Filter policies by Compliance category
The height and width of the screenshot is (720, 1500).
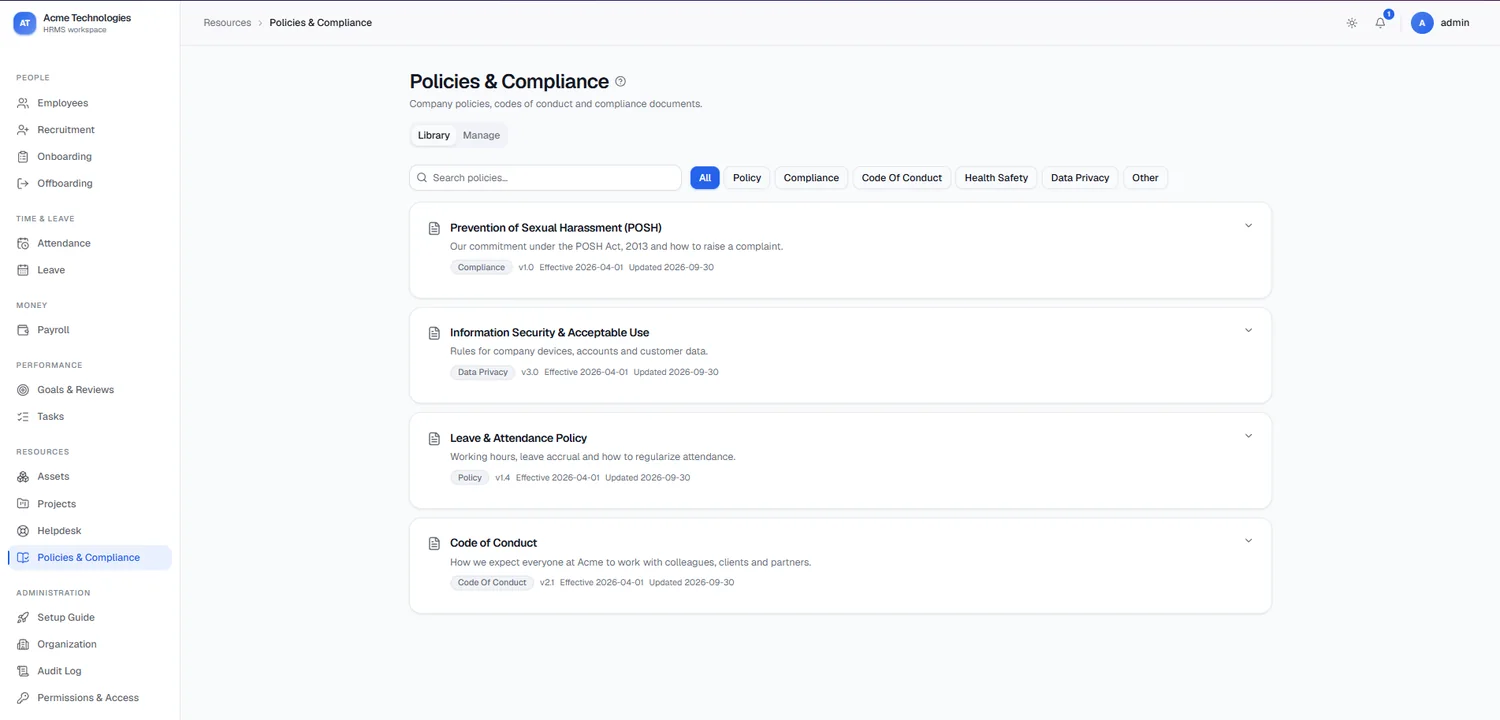click(811, 178)
